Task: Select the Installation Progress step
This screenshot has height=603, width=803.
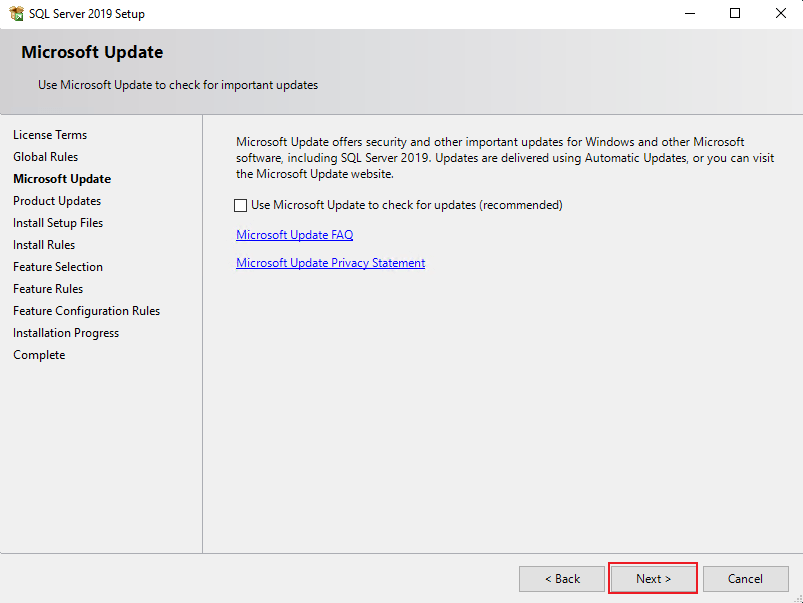Action: 65,332
